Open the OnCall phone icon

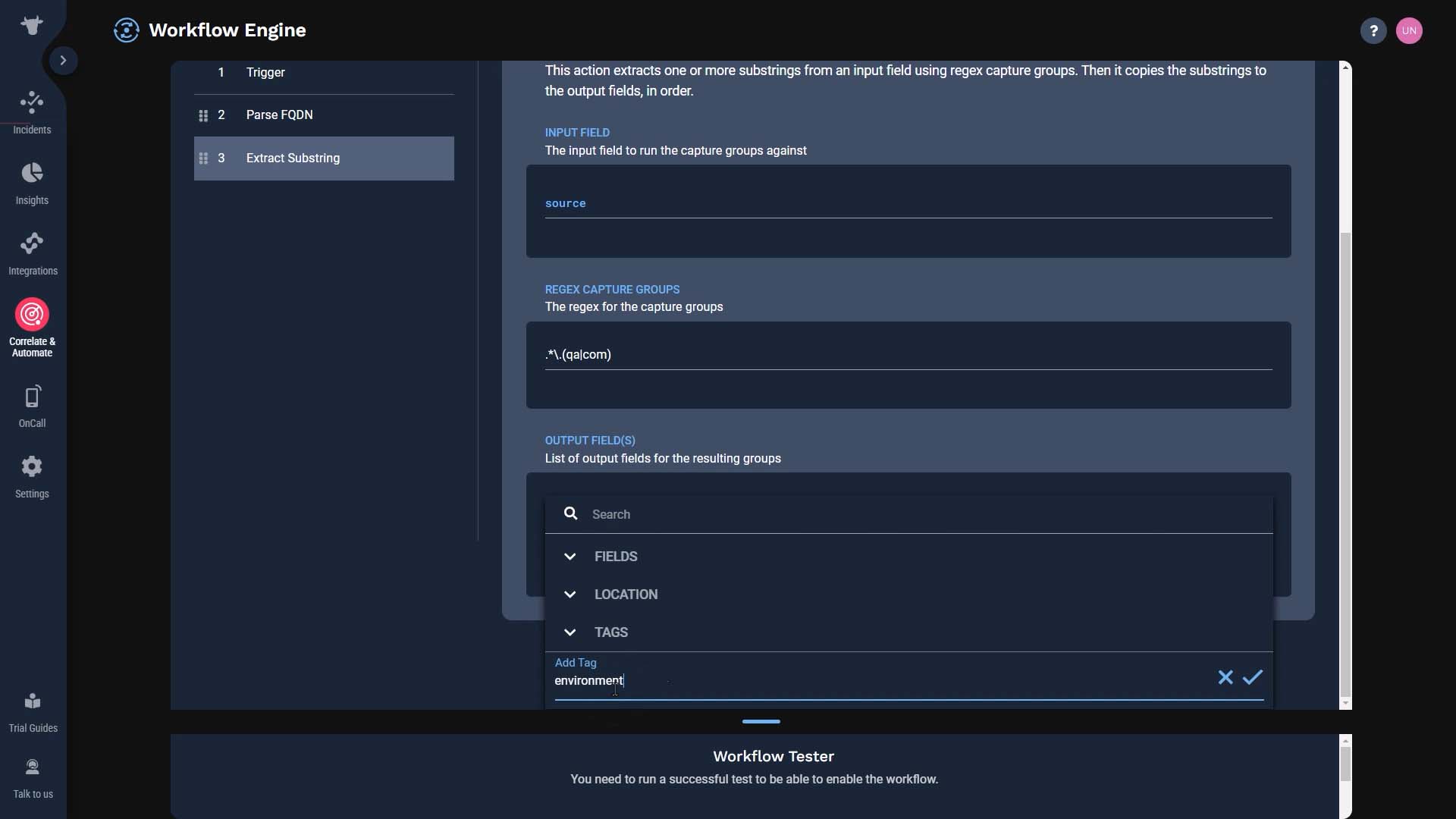tap(32, 397)
